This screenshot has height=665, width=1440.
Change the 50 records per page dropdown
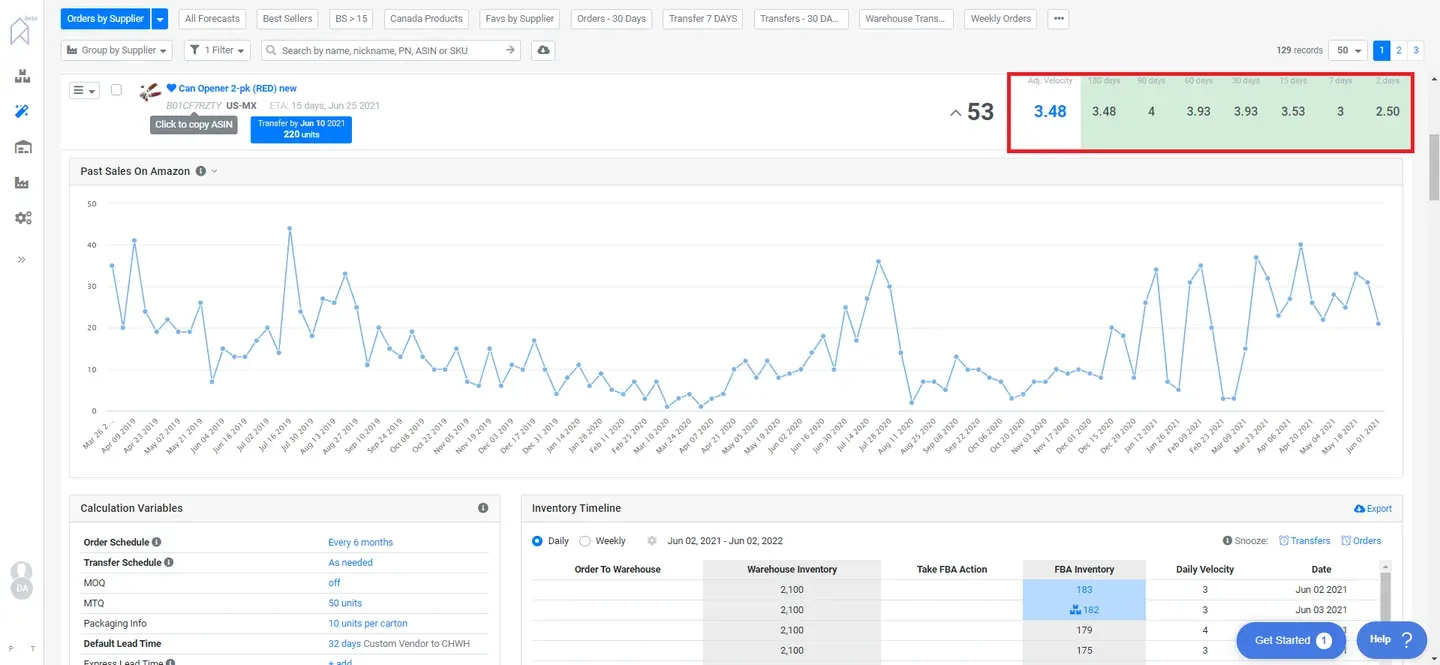1347,50
